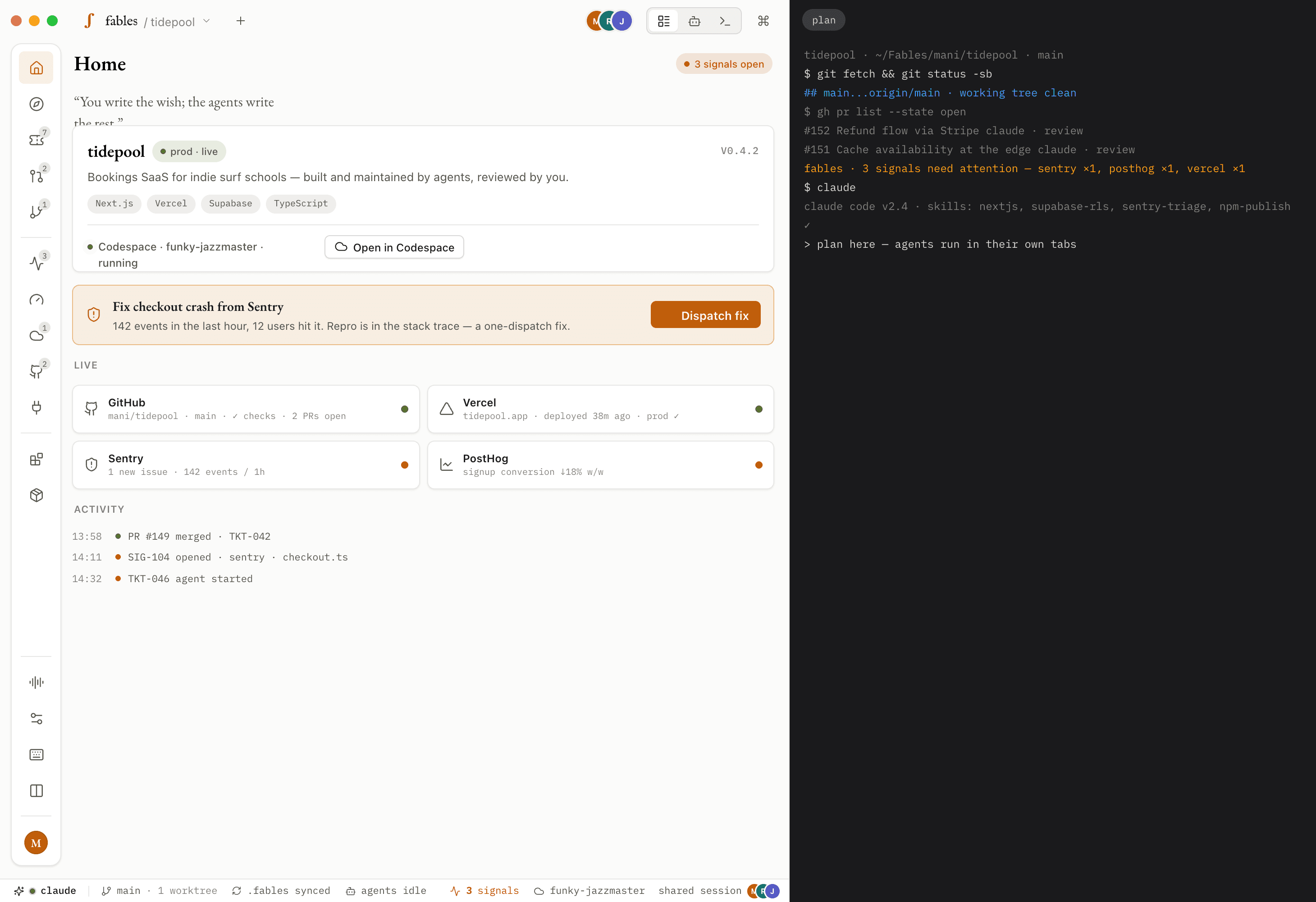The width and height of the screenshot is (1316, 902).
Task: Open the plug integrations sidebar icon
Action: pos(36,407)
